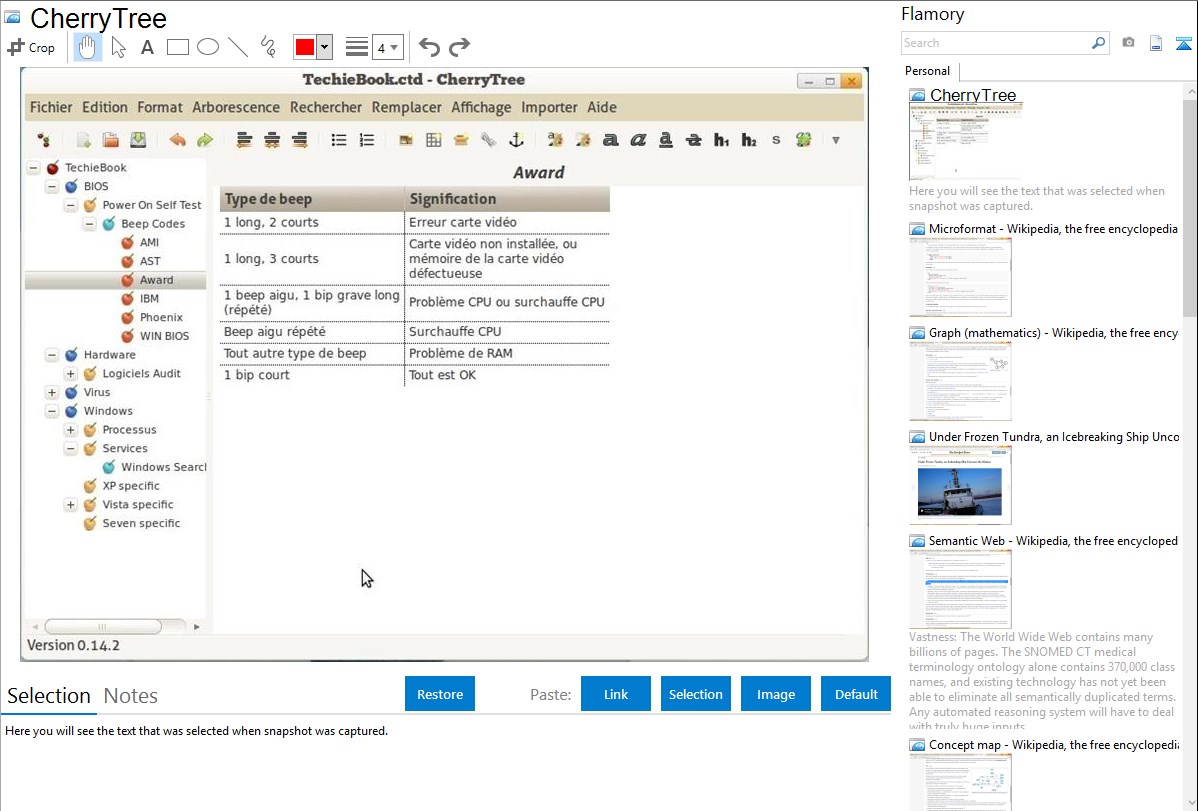Expand the Vista specific node
1198x811 pixels.
70,504
